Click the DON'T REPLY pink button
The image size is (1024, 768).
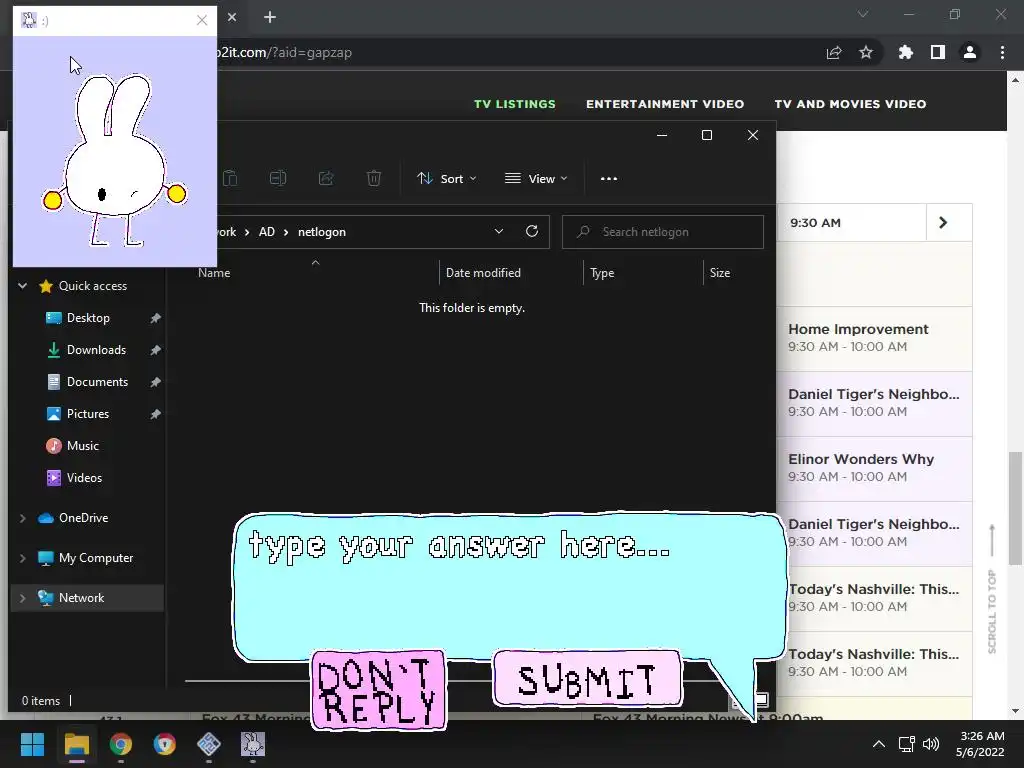tap(379, 690)
